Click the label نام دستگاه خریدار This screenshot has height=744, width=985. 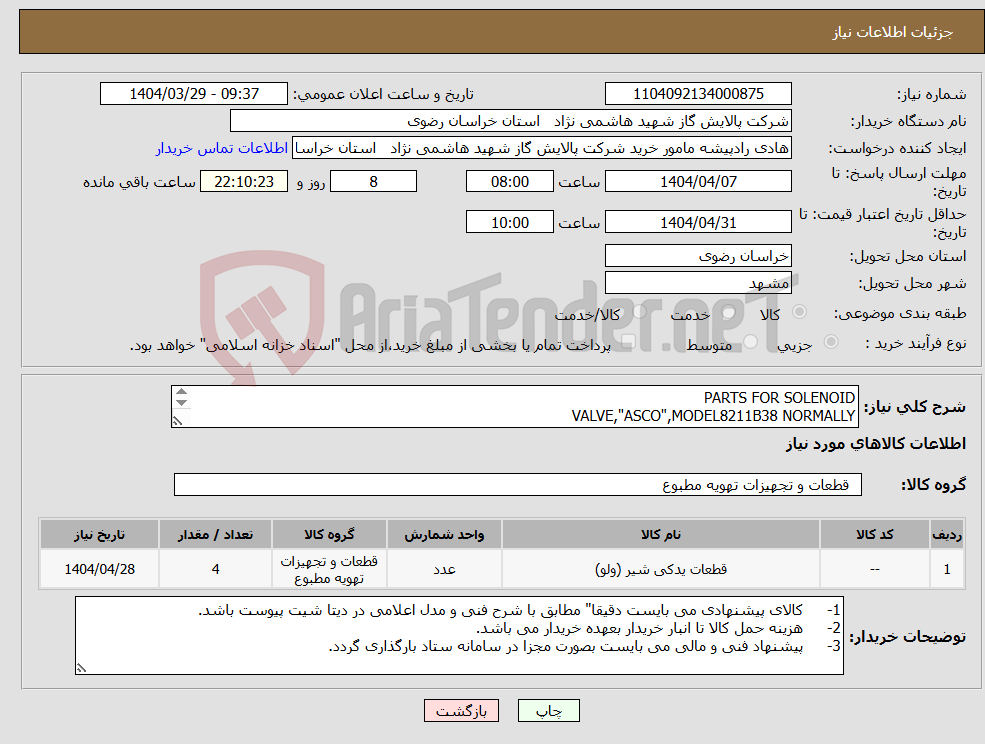pyautogui.click(x=908, y=121)
